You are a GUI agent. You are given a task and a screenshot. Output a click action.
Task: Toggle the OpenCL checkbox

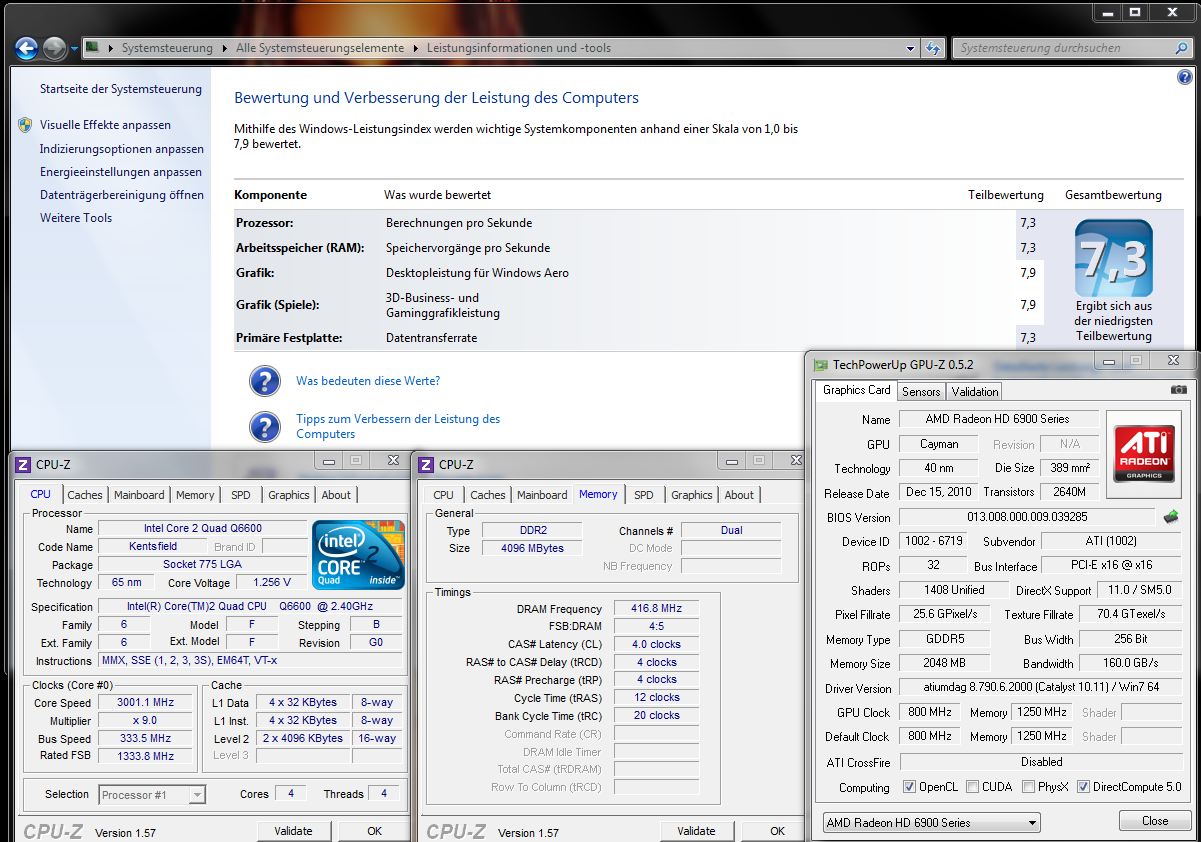tap(909, 787)
